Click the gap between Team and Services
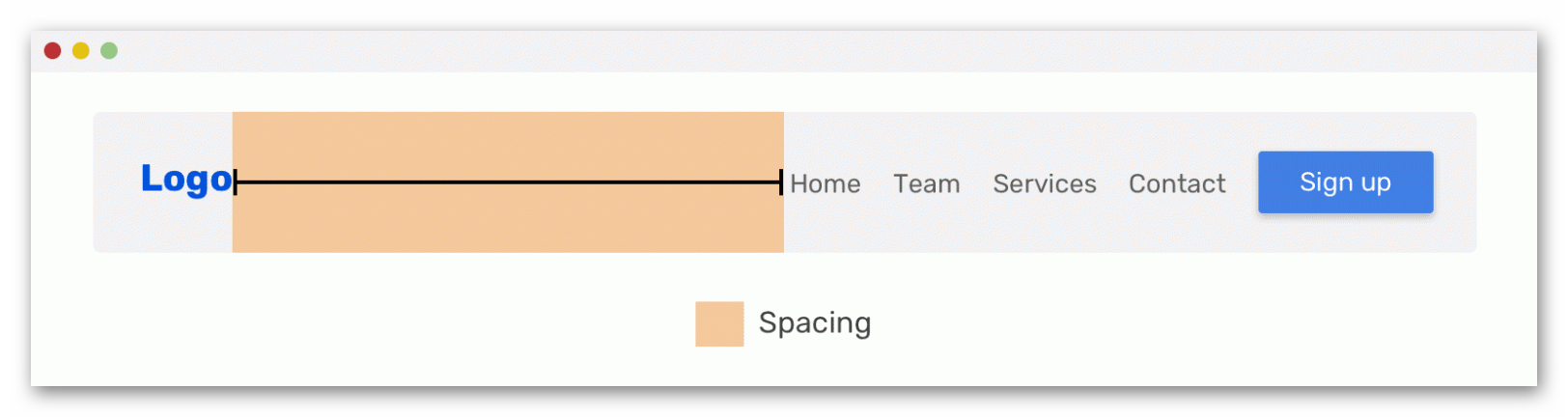 coord(976,183)
